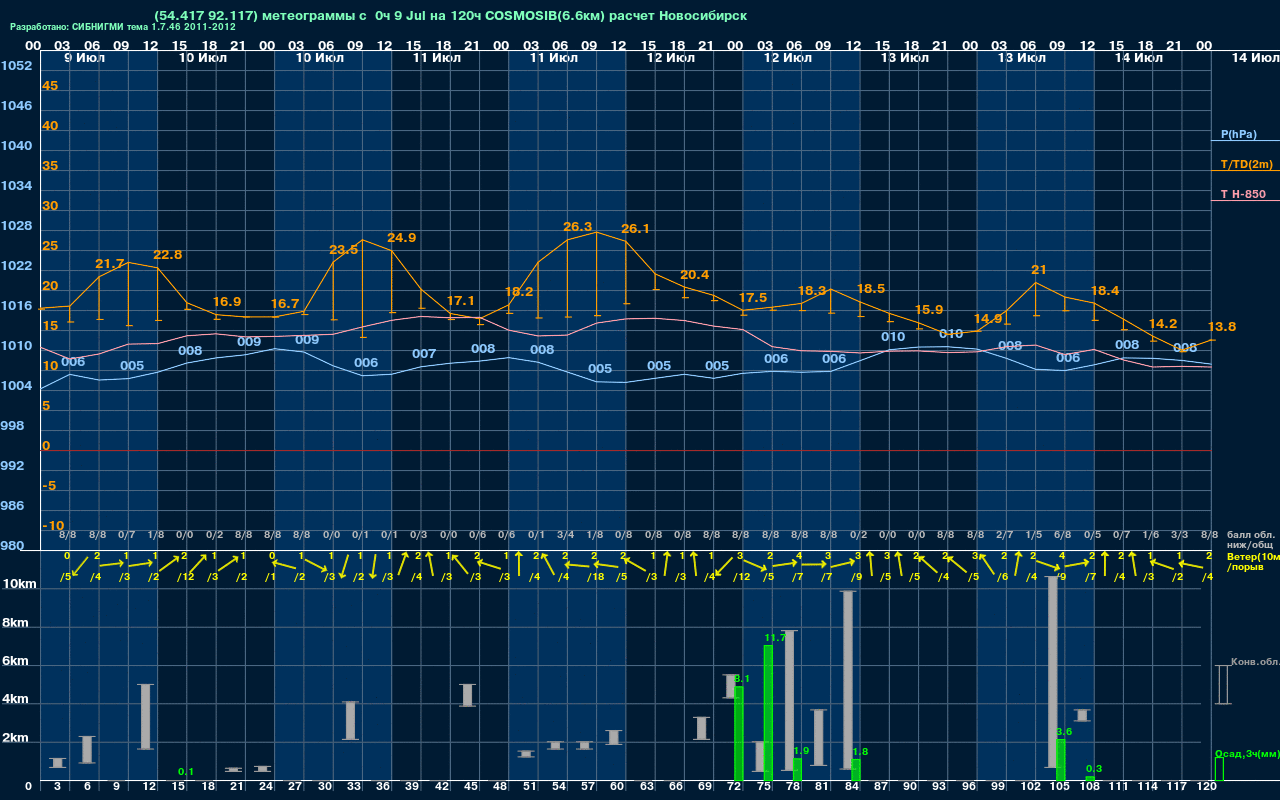Click the 17.1 temperature value
Image resolution: width=1280 pixels, height=800 pixels.
pyautogui.click(x=460, y=301)
